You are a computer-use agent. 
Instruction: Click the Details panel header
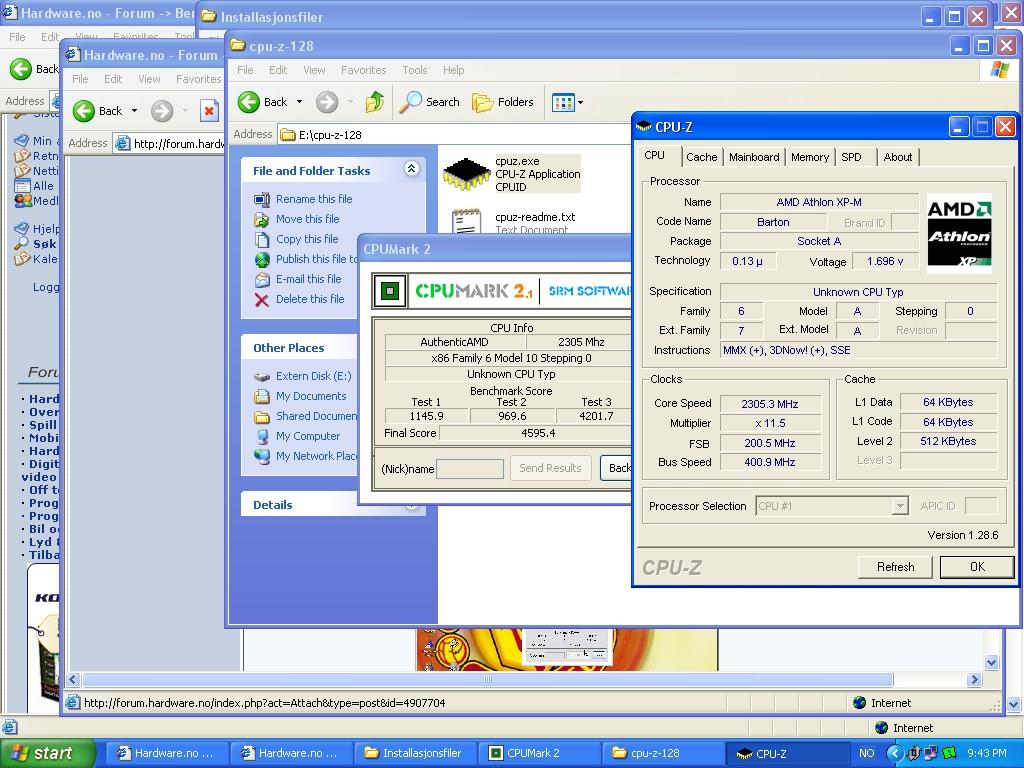point(300,505)
